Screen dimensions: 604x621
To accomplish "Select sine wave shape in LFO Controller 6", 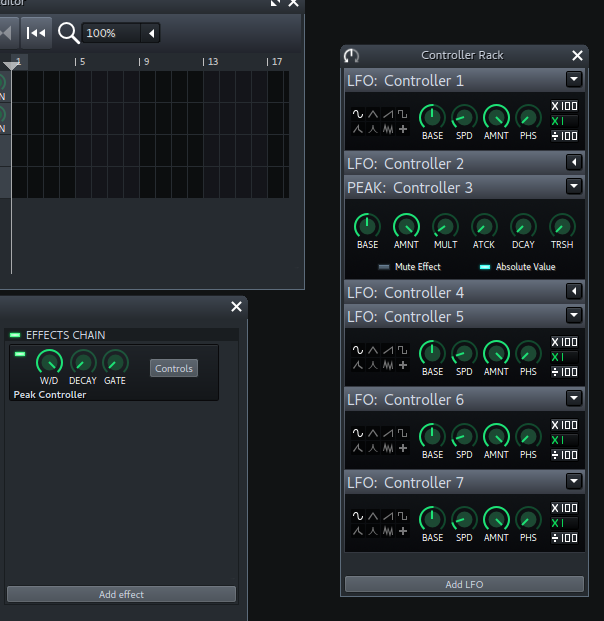I will click(358, 433).
